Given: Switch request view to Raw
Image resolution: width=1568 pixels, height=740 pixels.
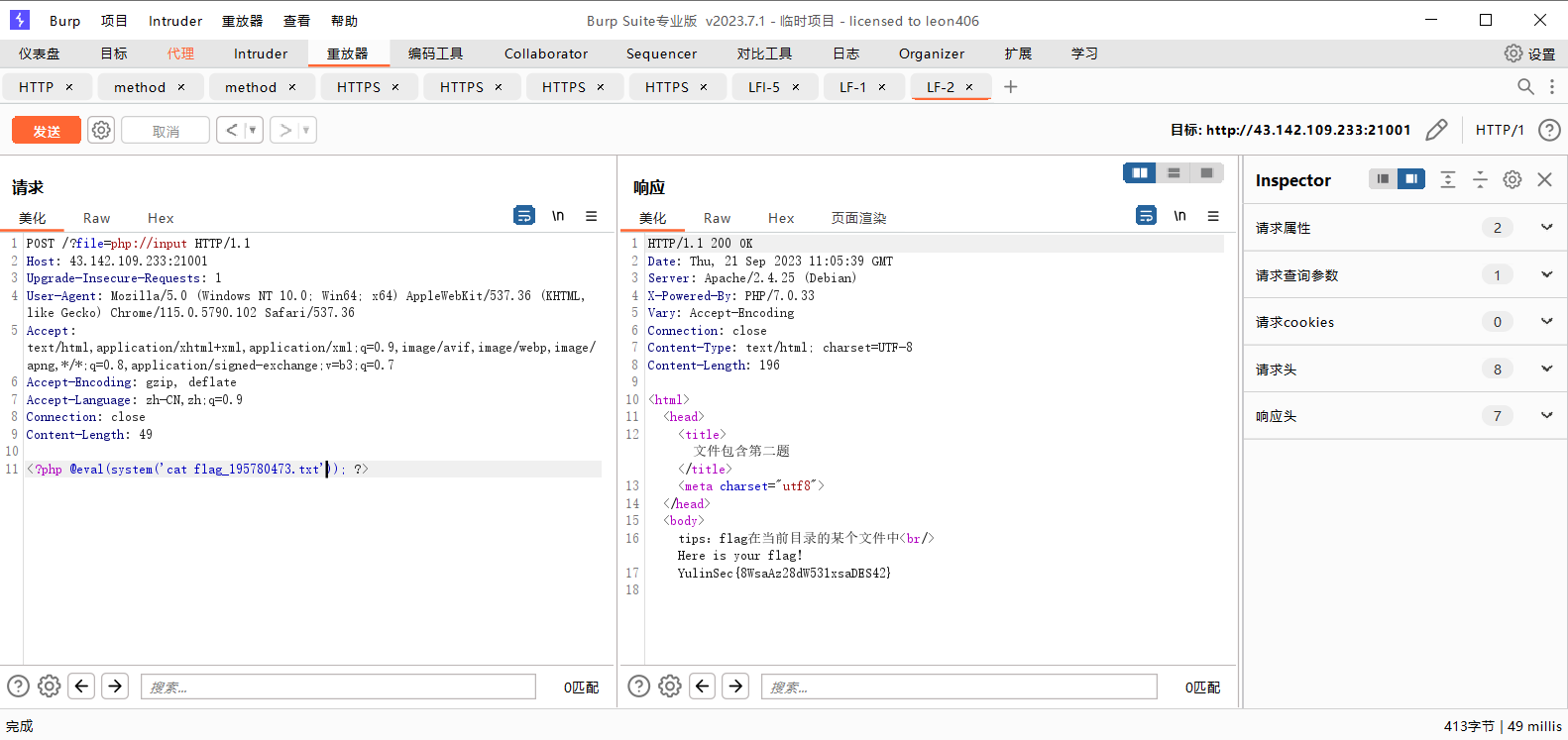Looking at the screenshot, I should [96, 218].
